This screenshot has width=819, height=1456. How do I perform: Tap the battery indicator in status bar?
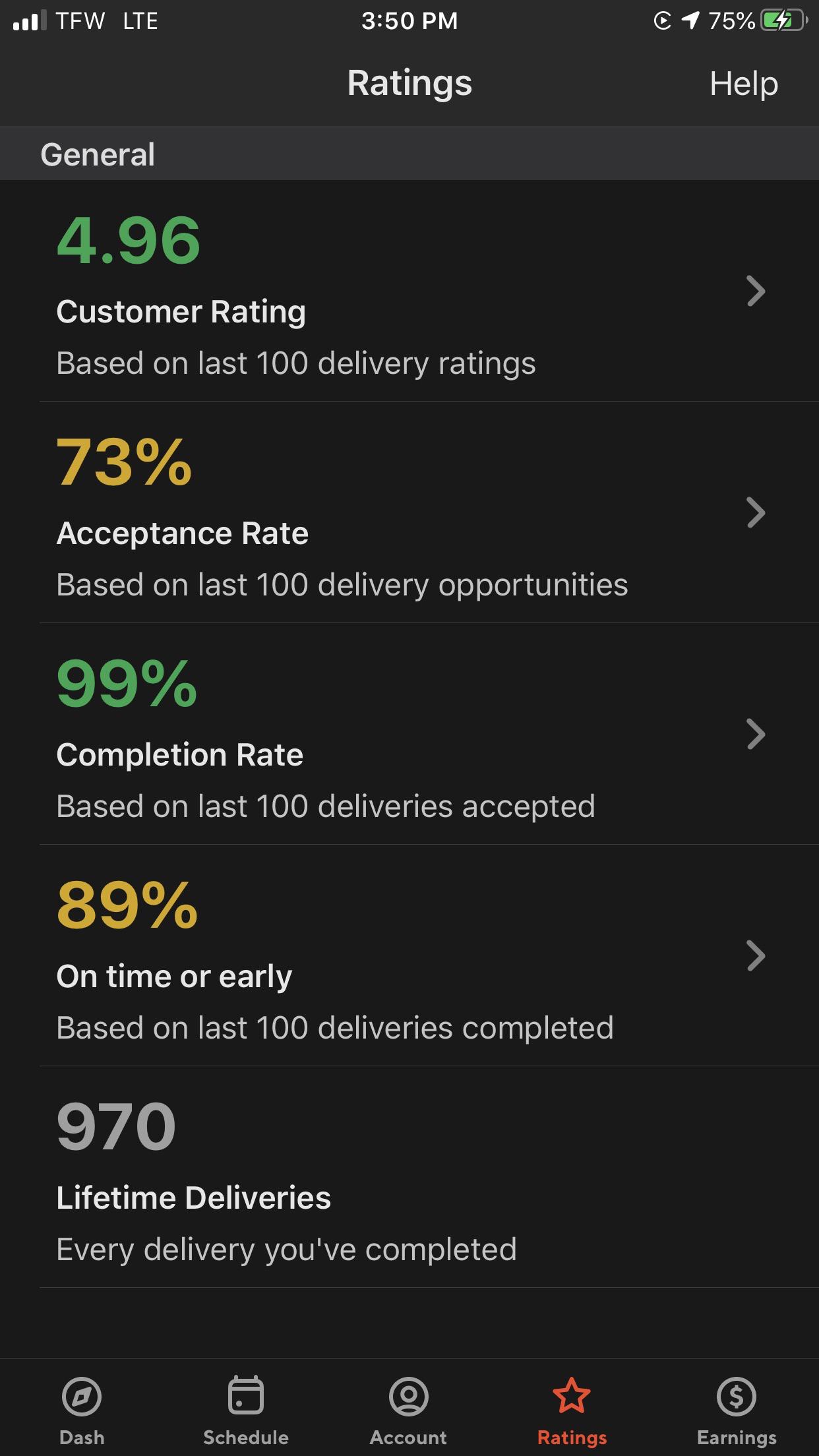783,21
